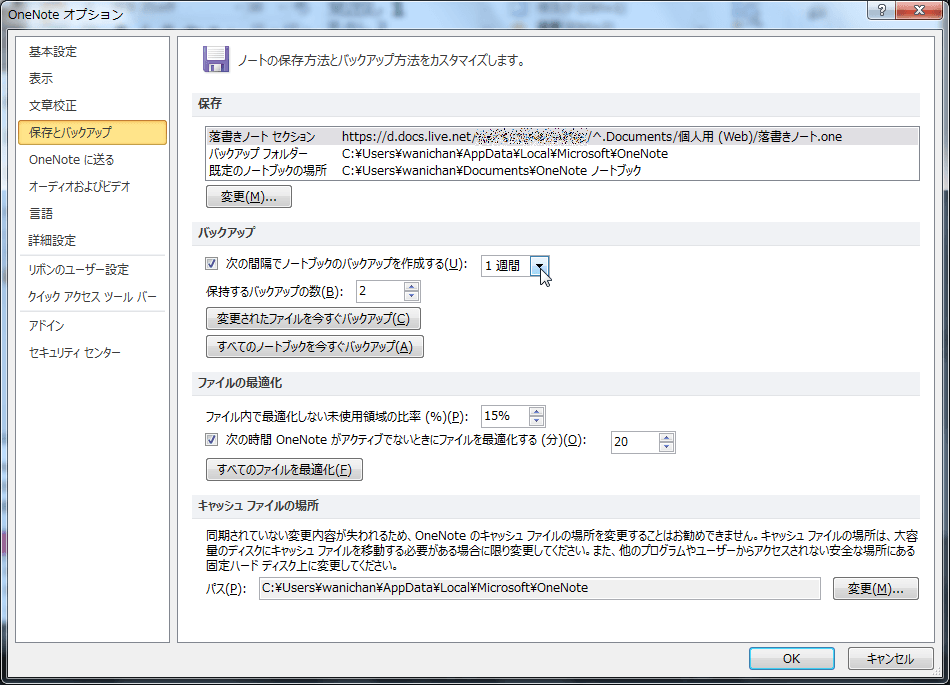Close the OneNote オプション dialog
This screenshot has height=685, width=950.
(x=918, y=10)
